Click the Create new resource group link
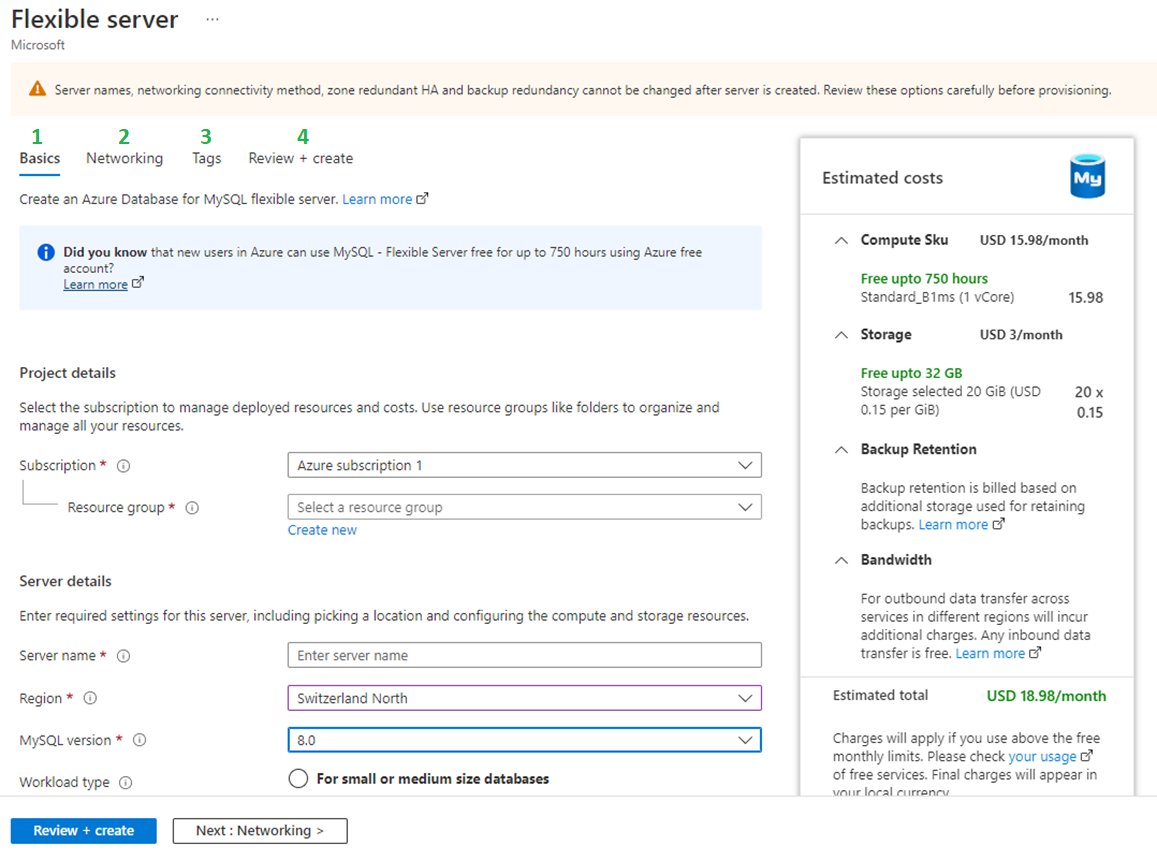The width and height of the screenshot is (1157, 860). point(322,530)
